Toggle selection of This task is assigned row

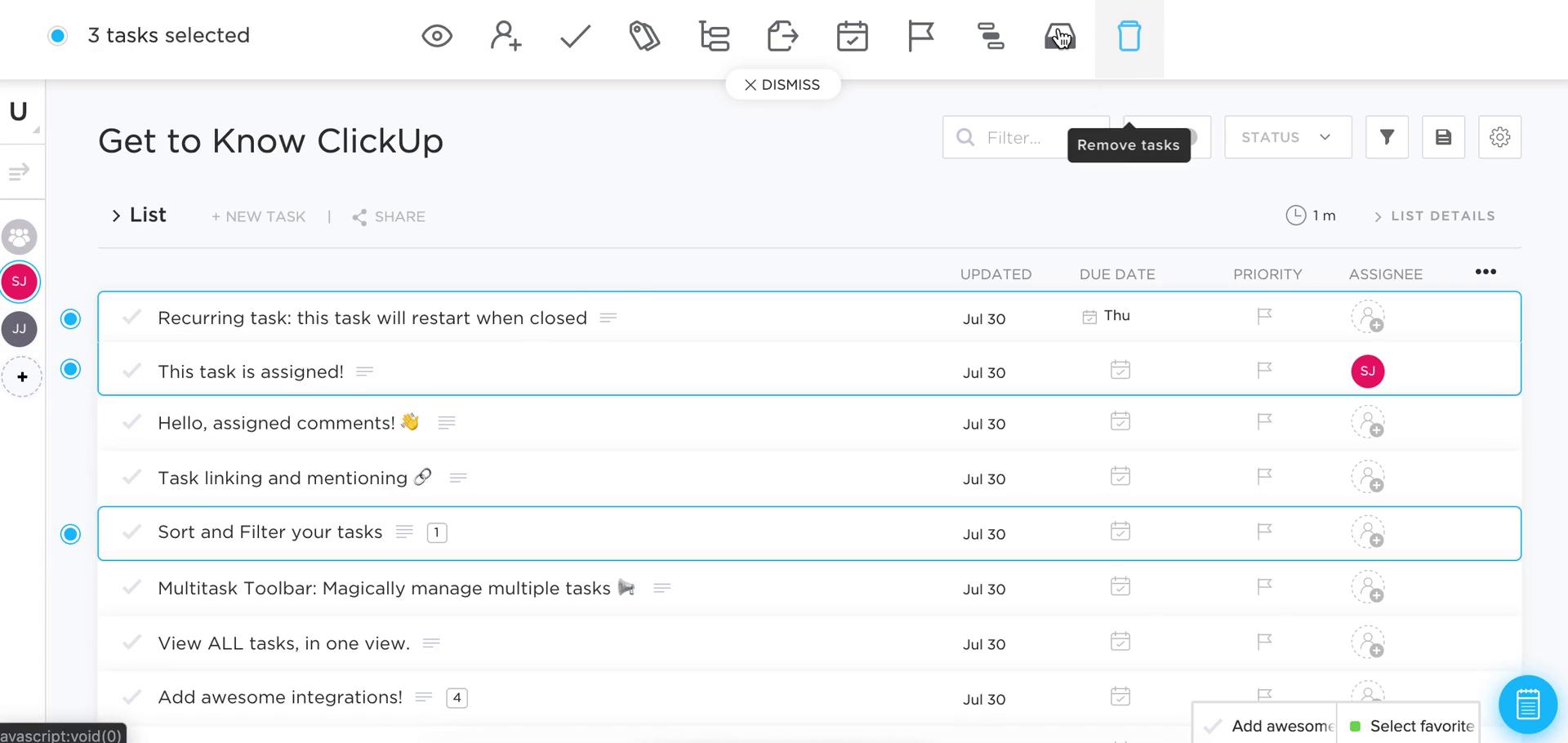click(x=71, y=369)
